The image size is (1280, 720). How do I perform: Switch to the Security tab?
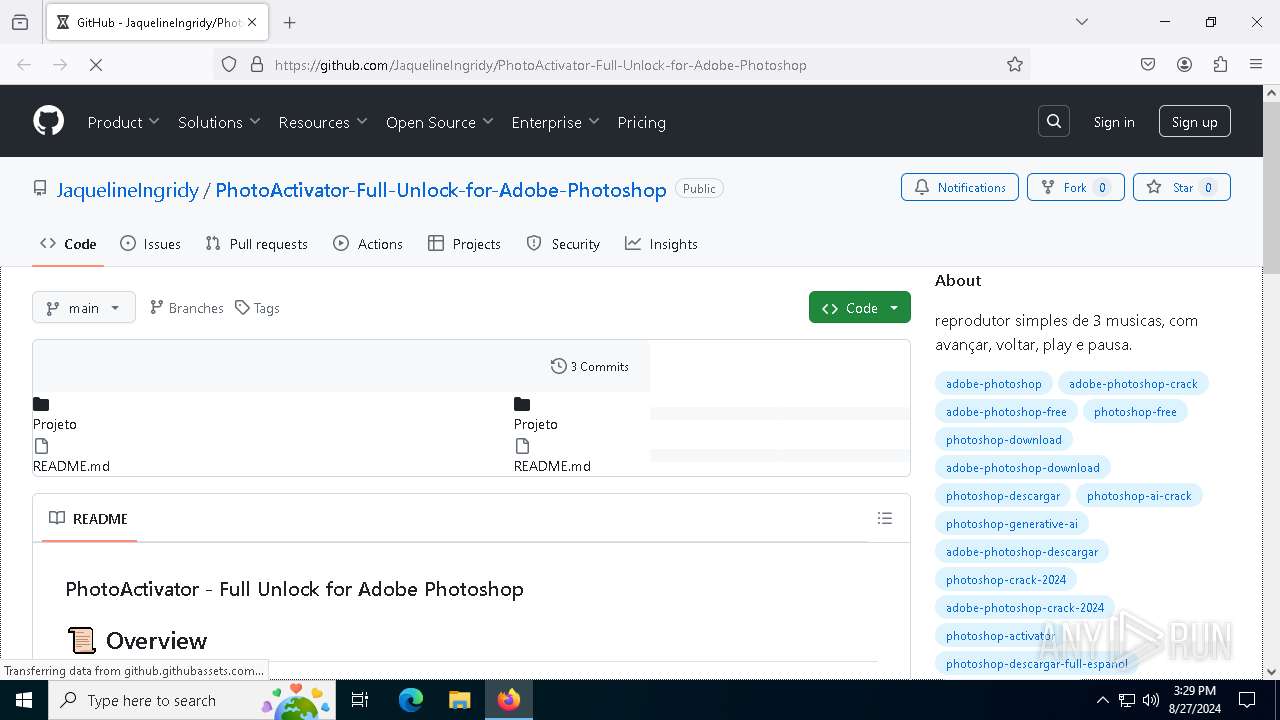tap(563, 244)
